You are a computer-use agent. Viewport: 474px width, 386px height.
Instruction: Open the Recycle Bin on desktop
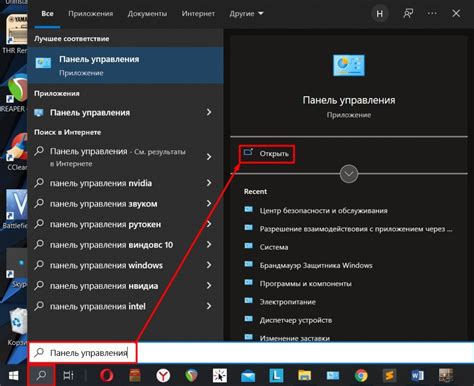pos(17,327)
